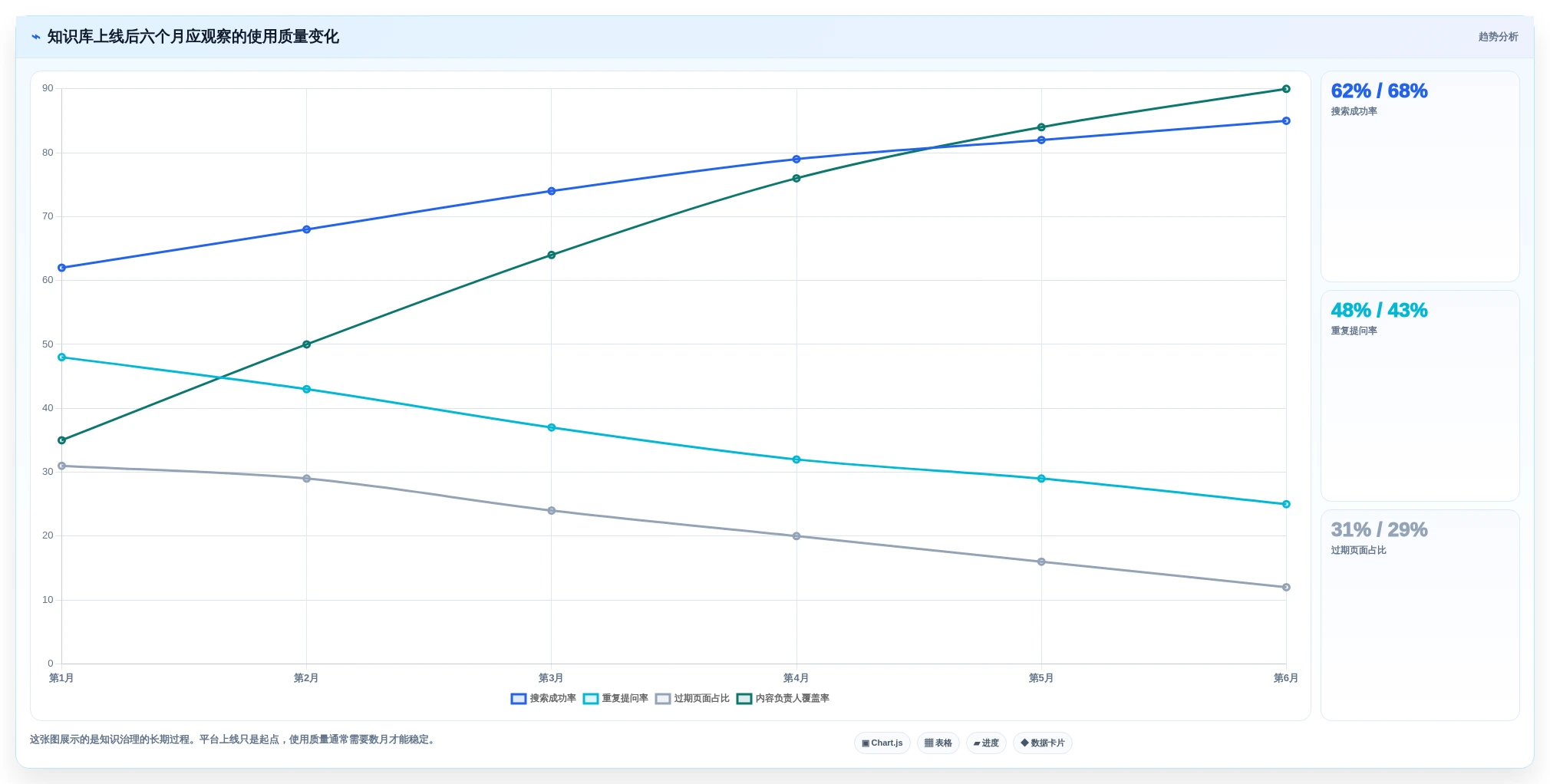The height and width of the screenshot is (784, 1550).
Task: Click the 表格 tag
Action: (x=938, y=743)
